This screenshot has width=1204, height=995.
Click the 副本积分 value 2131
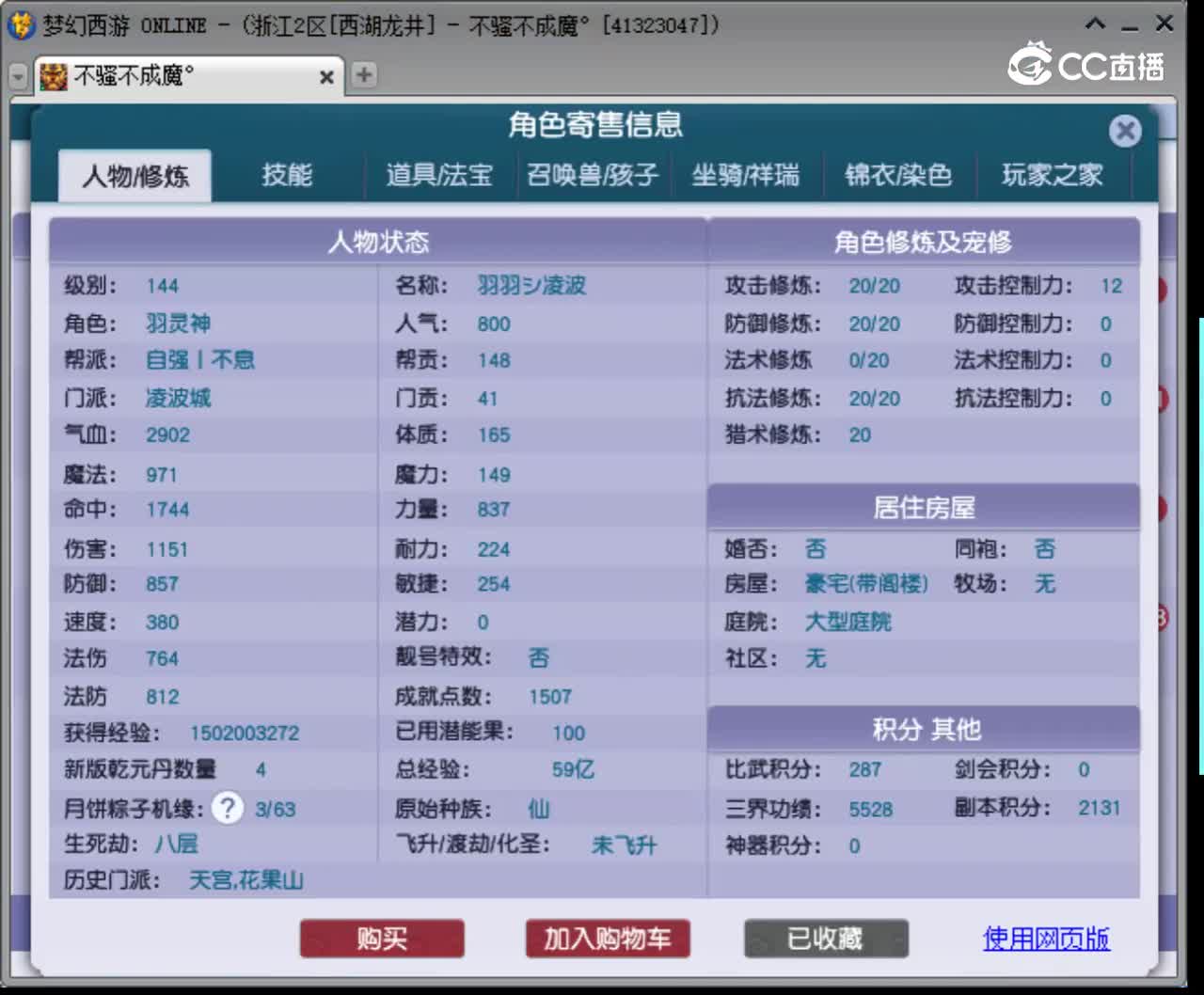click(x=1099, y=808)
